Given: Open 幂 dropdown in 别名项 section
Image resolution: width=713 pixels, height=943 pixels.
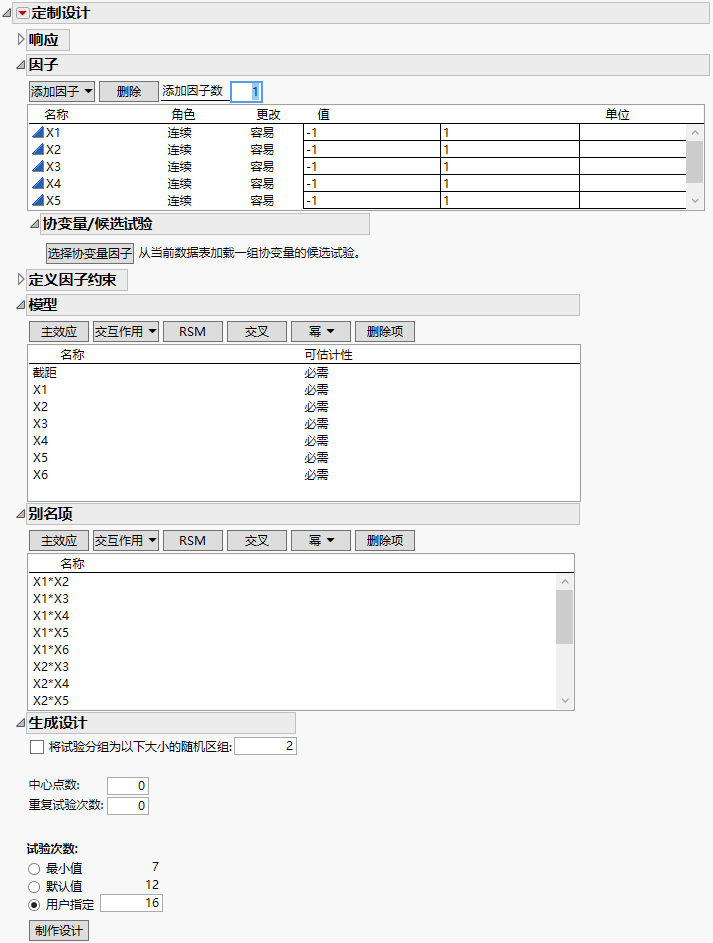Looking at the screenshot, I should pos(321,541).
